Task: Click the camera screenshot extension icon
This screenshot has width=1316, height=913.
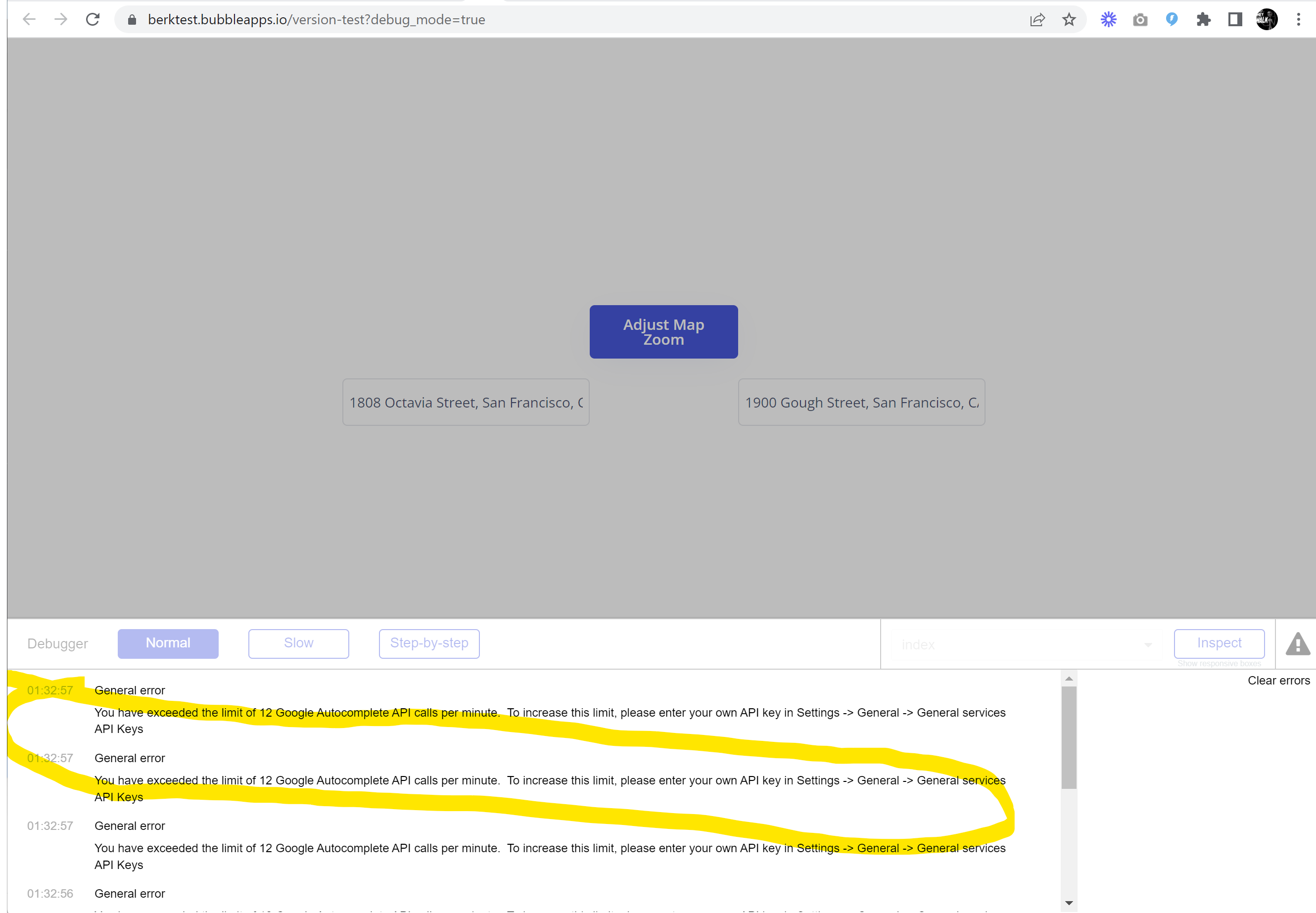Action: [1140, 19]
